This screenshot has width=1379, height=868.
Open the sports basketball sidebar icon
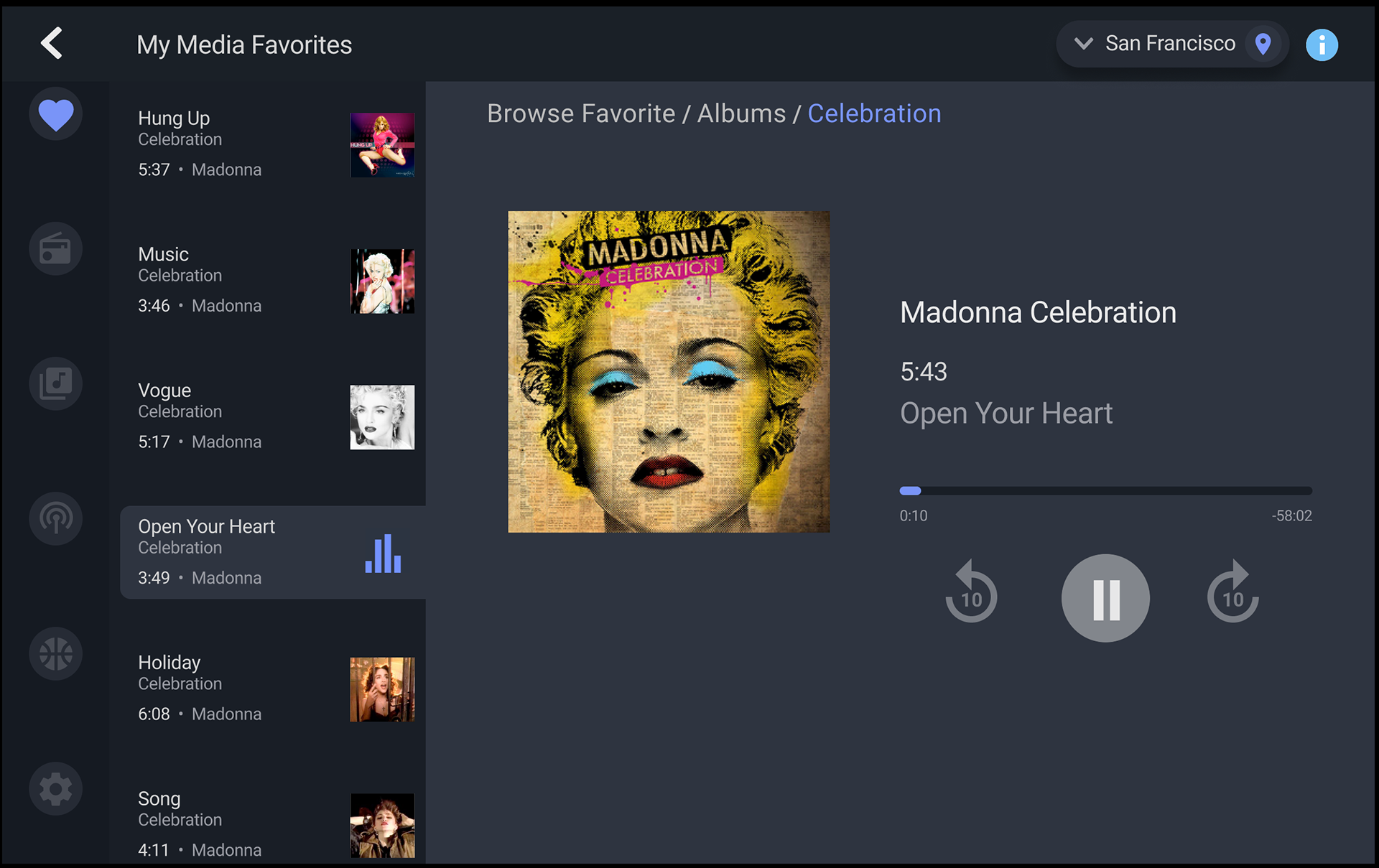(x=55, y=653)
